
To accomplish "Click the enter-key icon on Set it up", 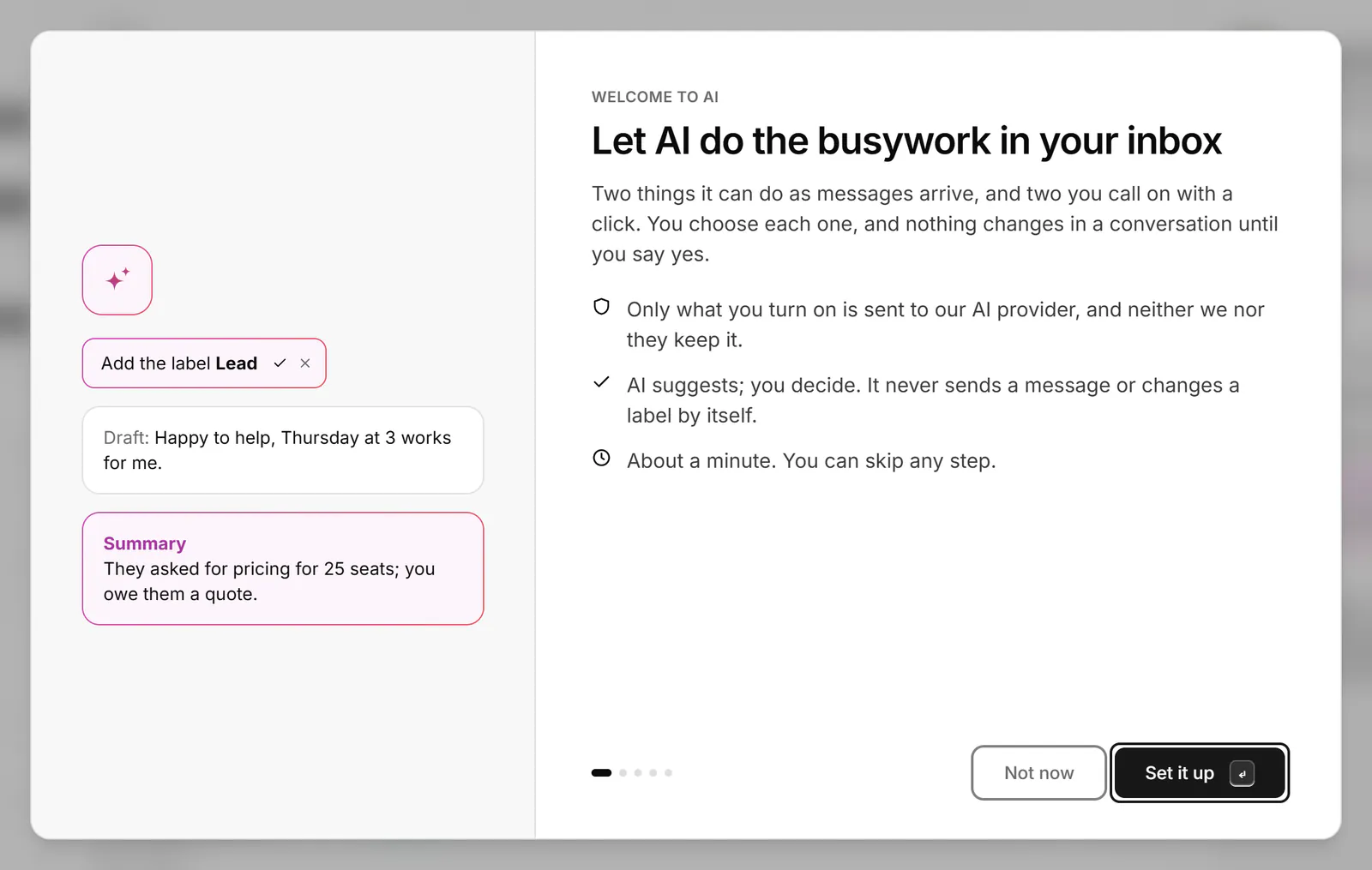I will pos(1242,773).
